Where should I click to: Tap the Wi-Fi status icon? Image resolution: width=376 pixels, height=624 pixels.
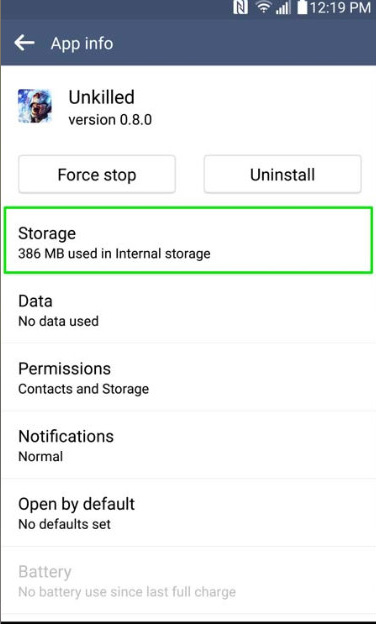(x=263, y=8)
